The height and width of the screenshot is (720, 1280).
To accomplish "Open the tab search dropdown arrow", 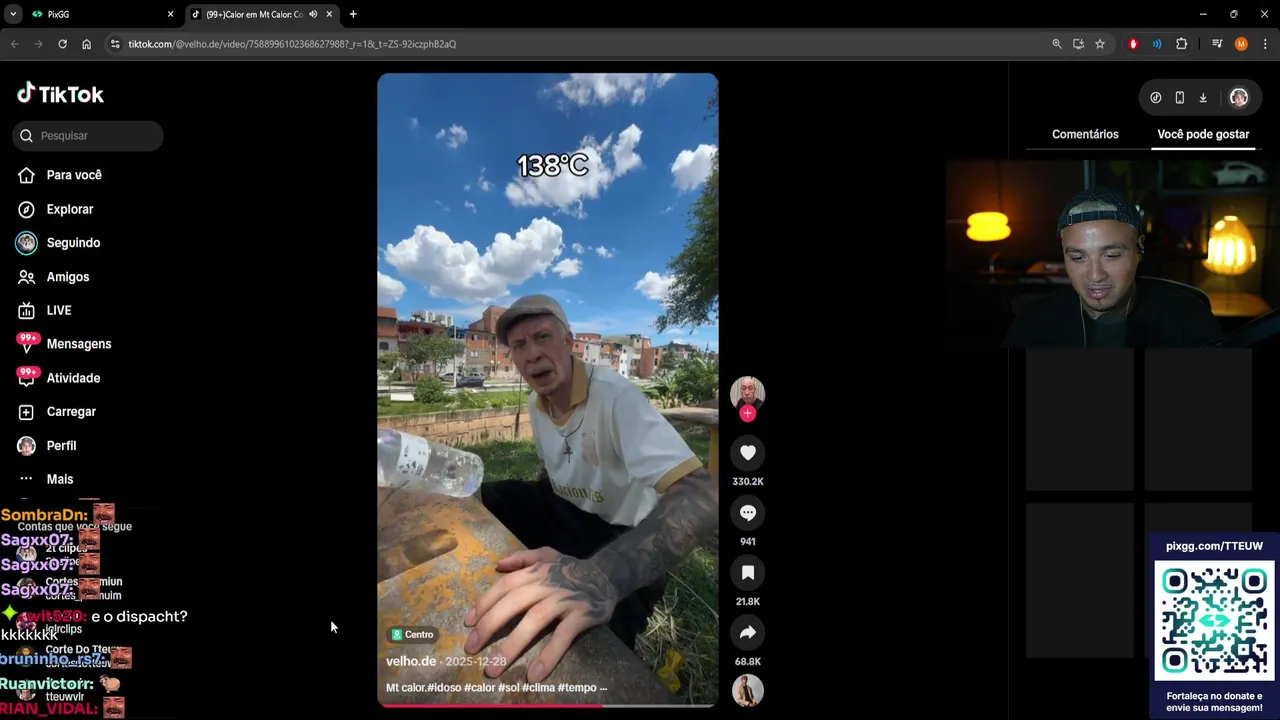I will (x=12, y=14).
